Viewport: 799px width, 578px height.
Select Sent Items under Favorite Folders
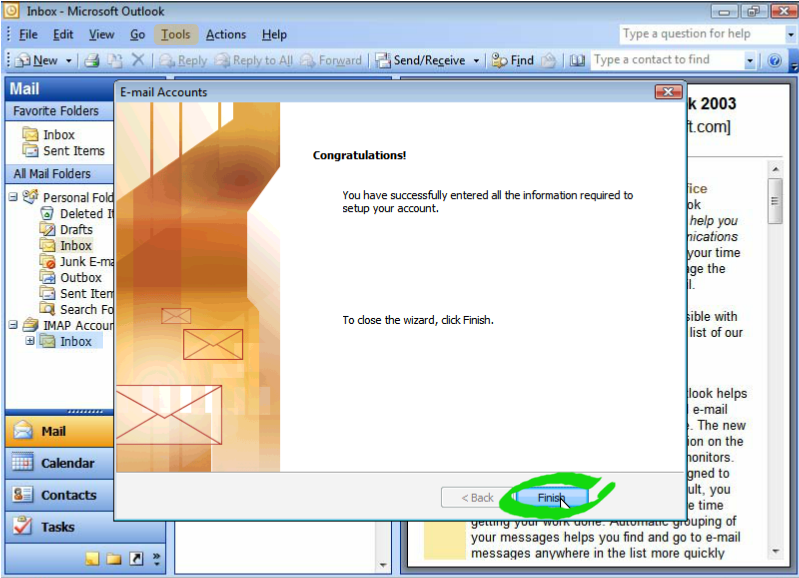click(x=64, y=151)
